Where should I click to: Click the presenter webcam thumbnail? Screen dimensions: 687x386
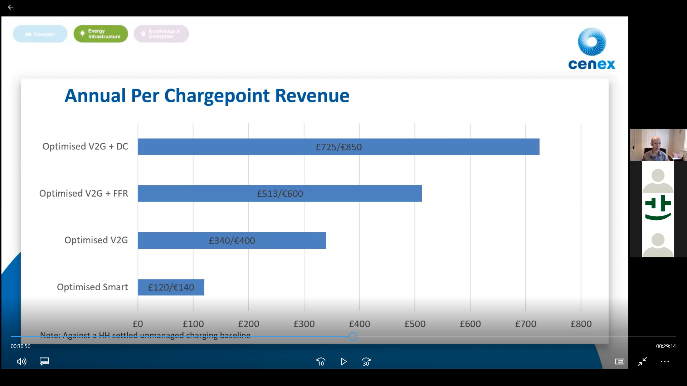coord(658,145)
